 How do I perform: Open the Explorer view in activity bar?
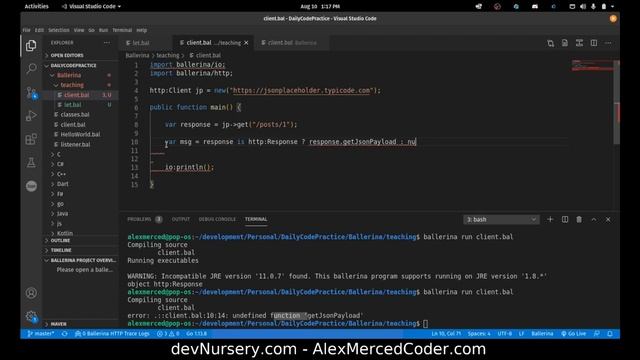tap(31, 45)
